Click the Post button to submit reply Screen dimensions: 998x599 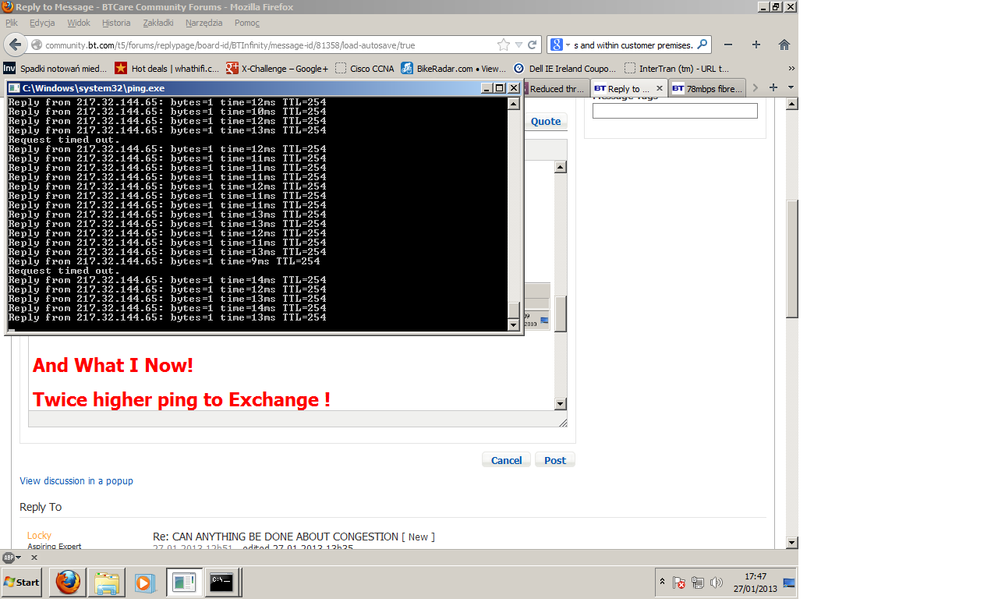coord(554,459)
